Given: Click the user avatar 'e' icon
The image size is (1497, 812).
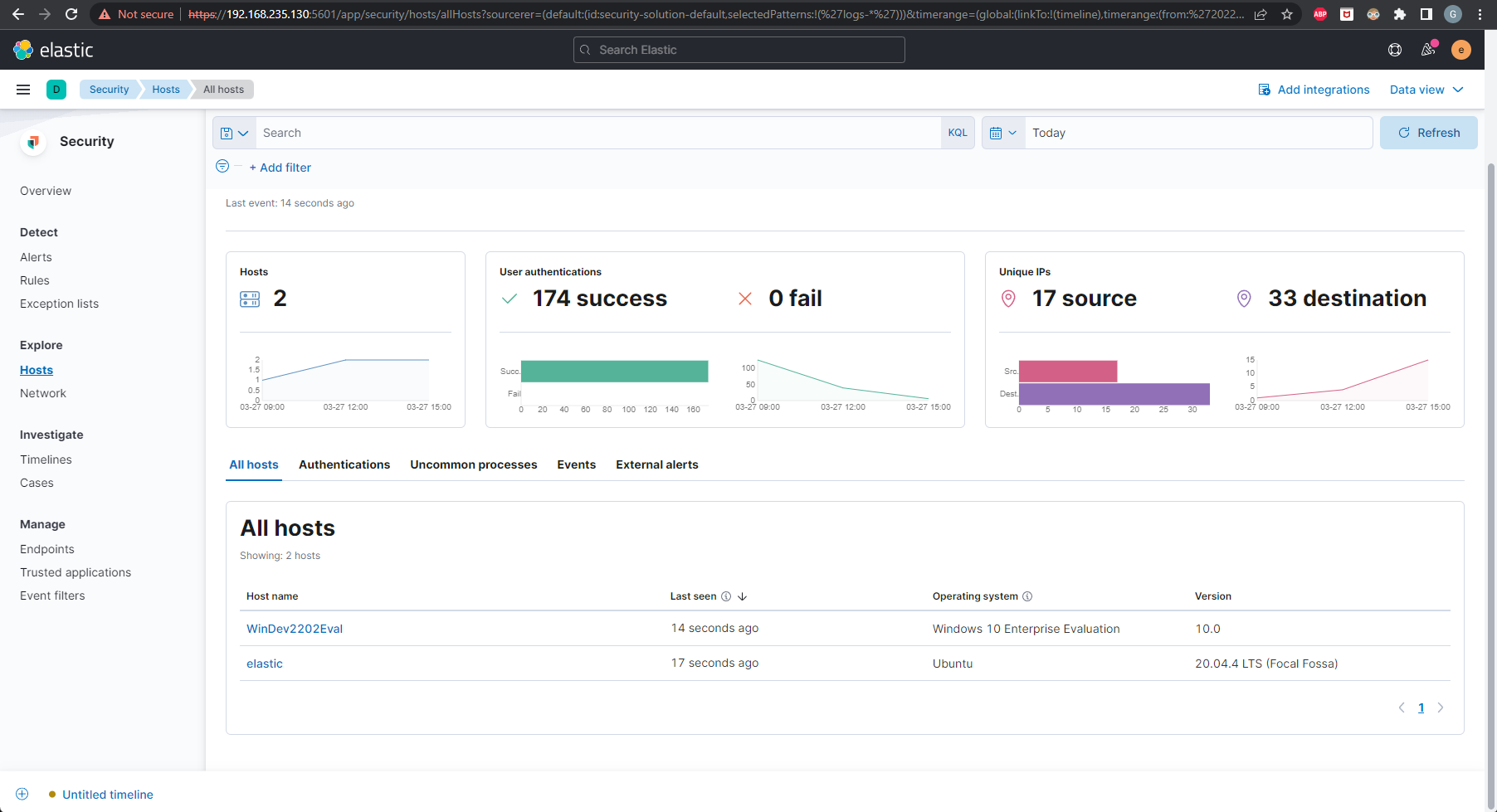Looking at the screenshot, I should pos(1461,50).
